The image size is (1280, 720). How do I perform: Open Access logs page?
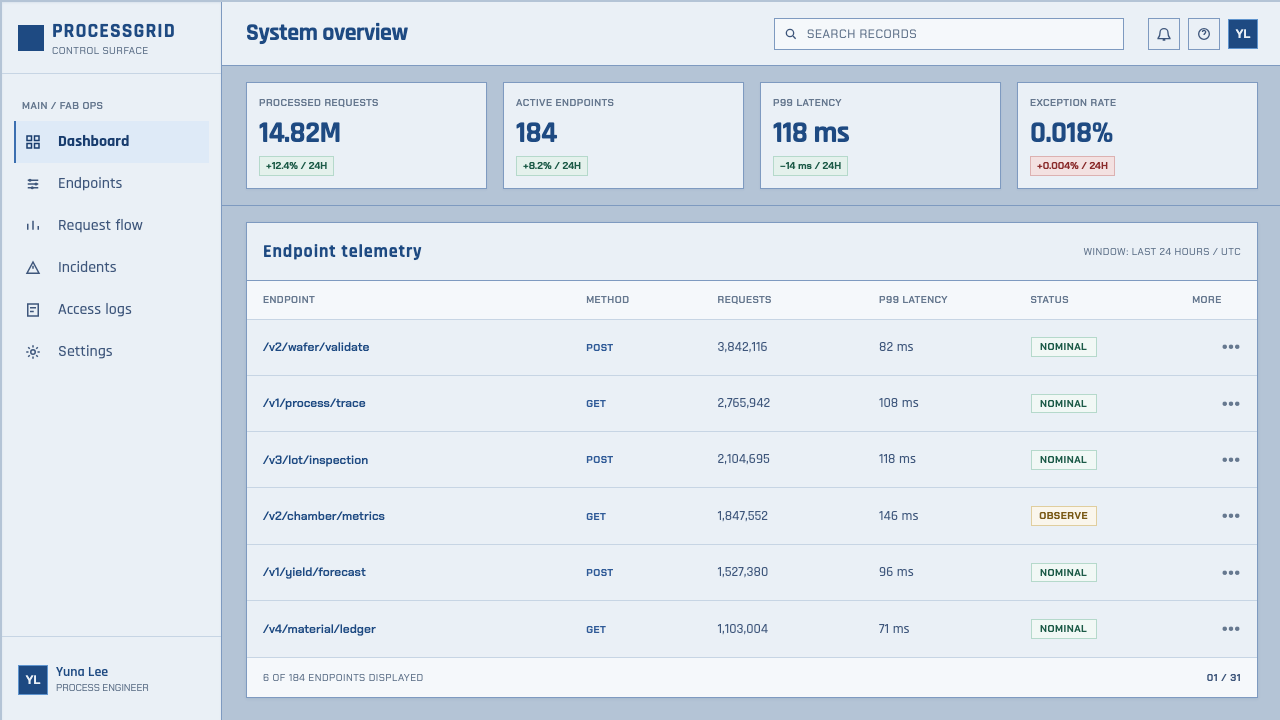point(112,310)
